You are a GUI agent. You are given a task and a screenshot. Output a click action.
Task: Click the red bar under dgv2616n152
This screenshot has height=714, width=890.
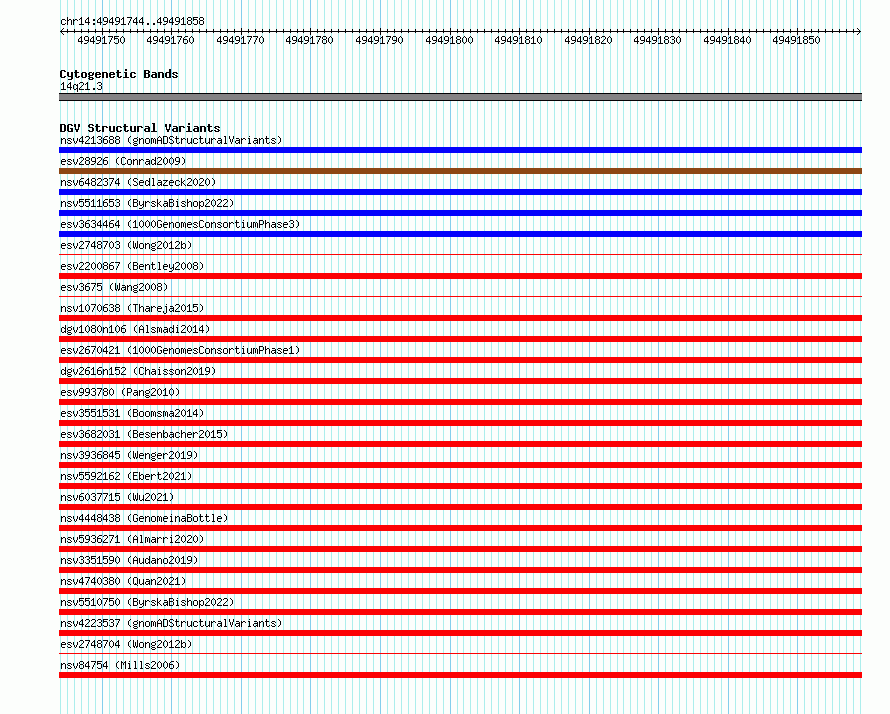460,381
